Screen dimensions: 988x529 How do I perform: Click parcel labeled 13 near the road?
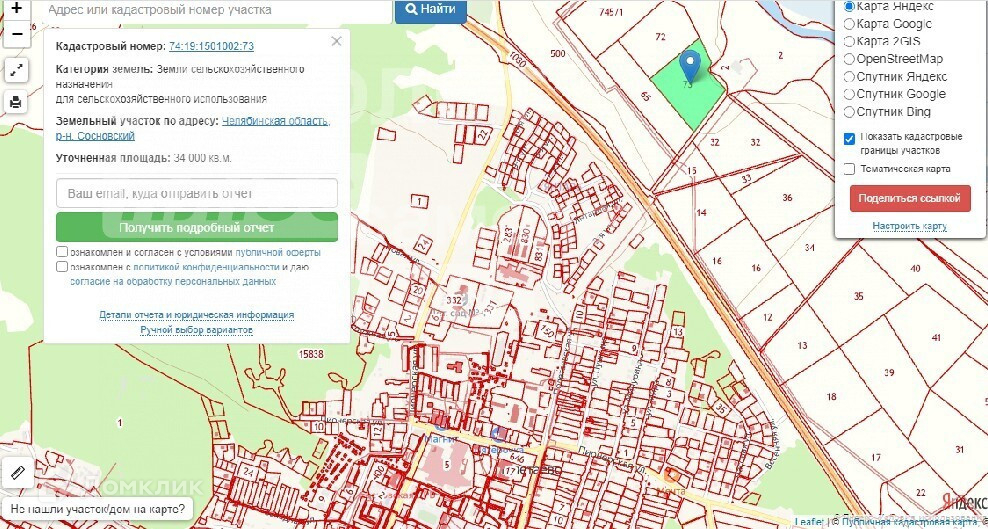pyautogui.click(x=802, y=345)
